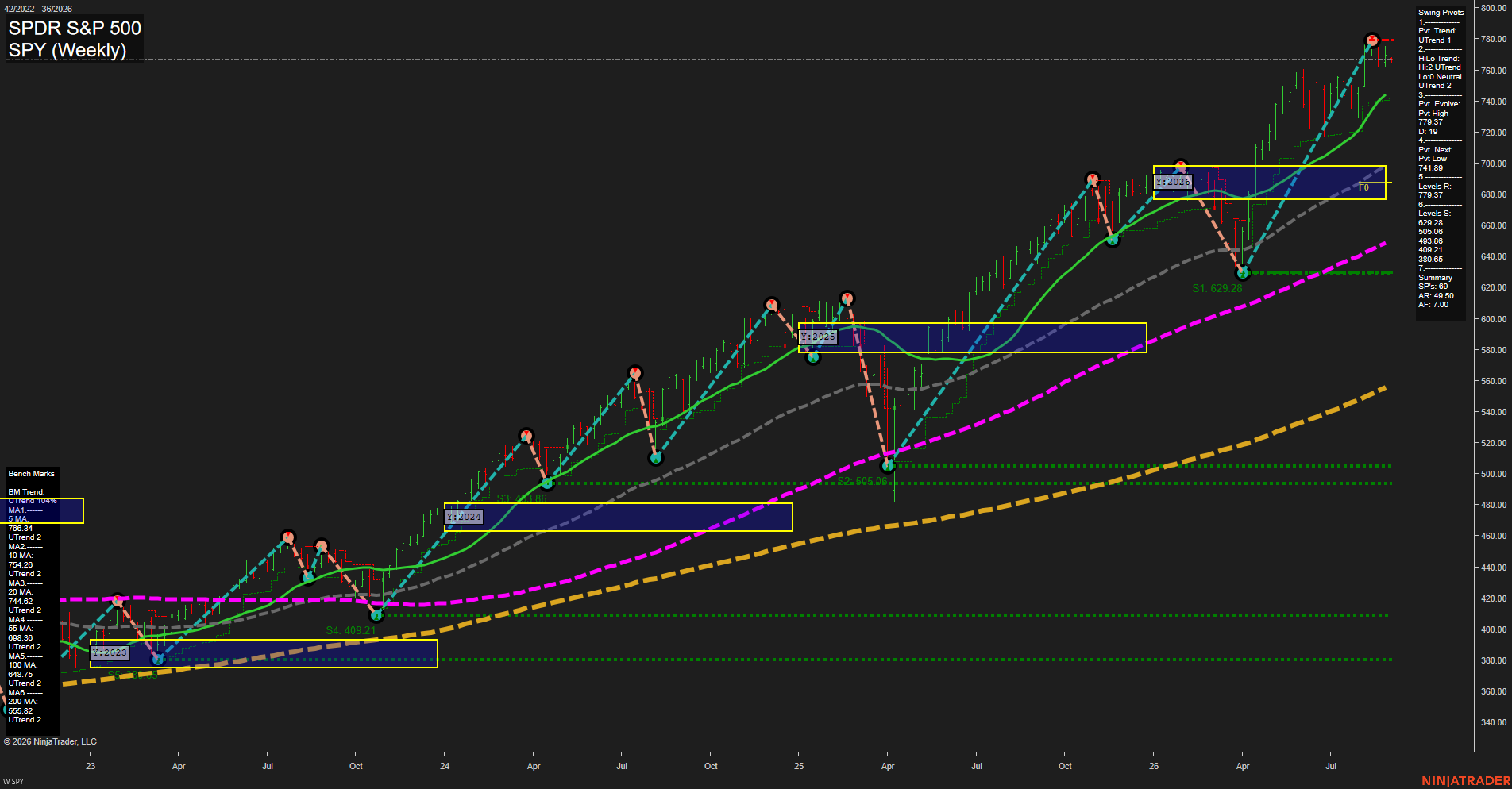
Task: Click the S4: 409.21 support level label
Action: (x=351, y=630)
